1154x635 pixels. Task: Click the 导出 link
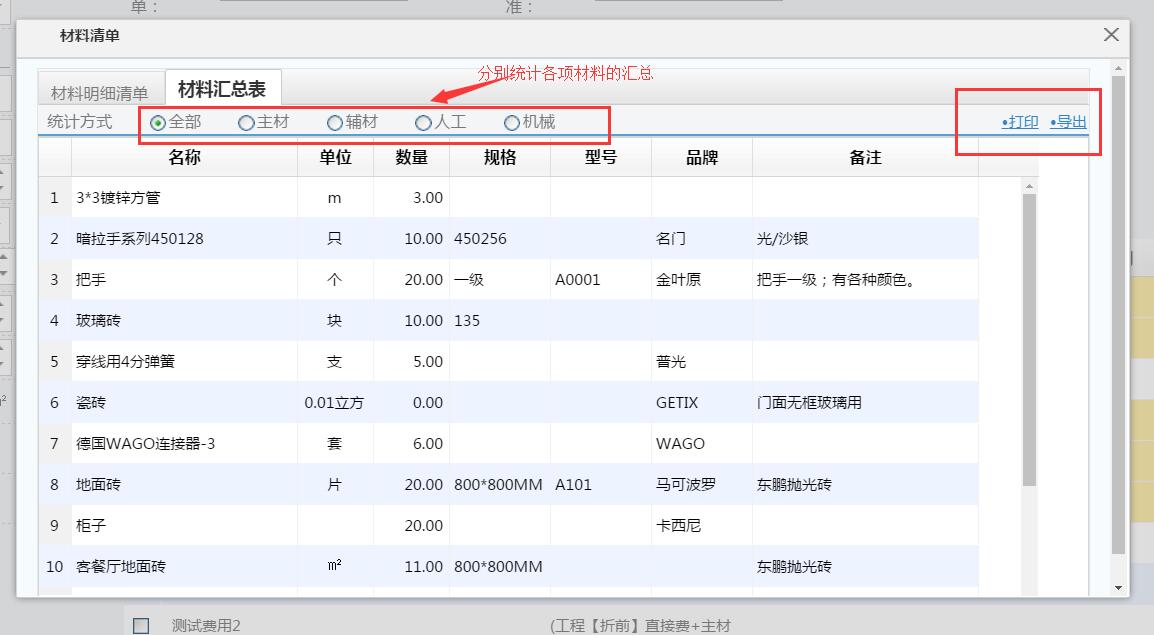tap(1069, 122)
